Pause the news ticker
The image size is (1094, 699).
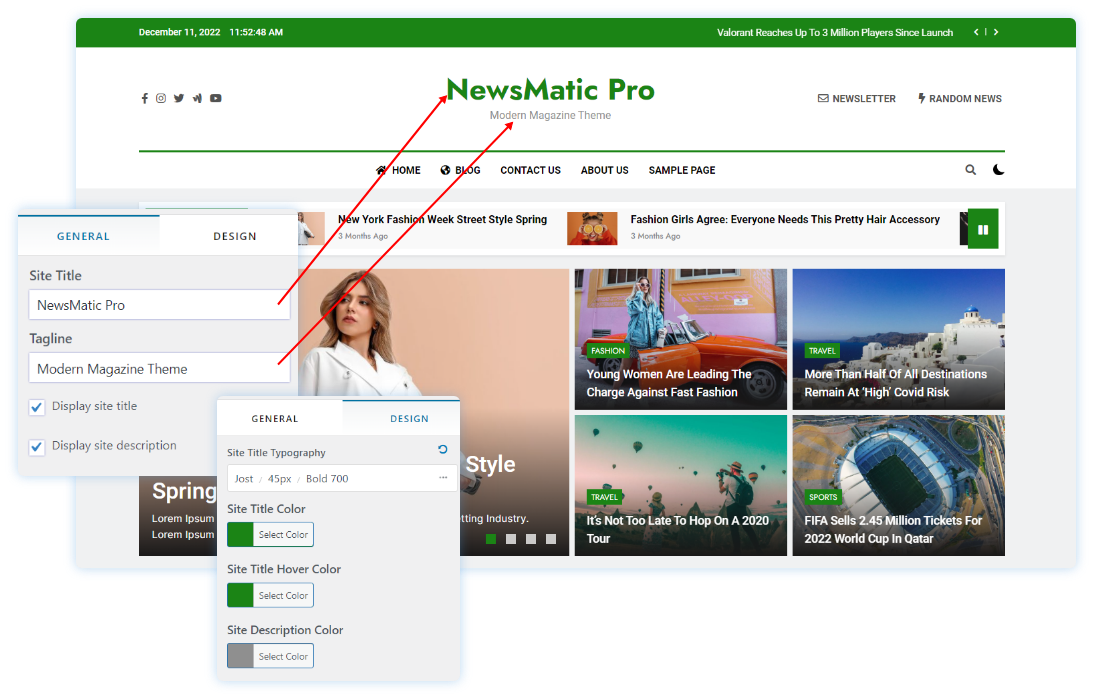[983, 230]
